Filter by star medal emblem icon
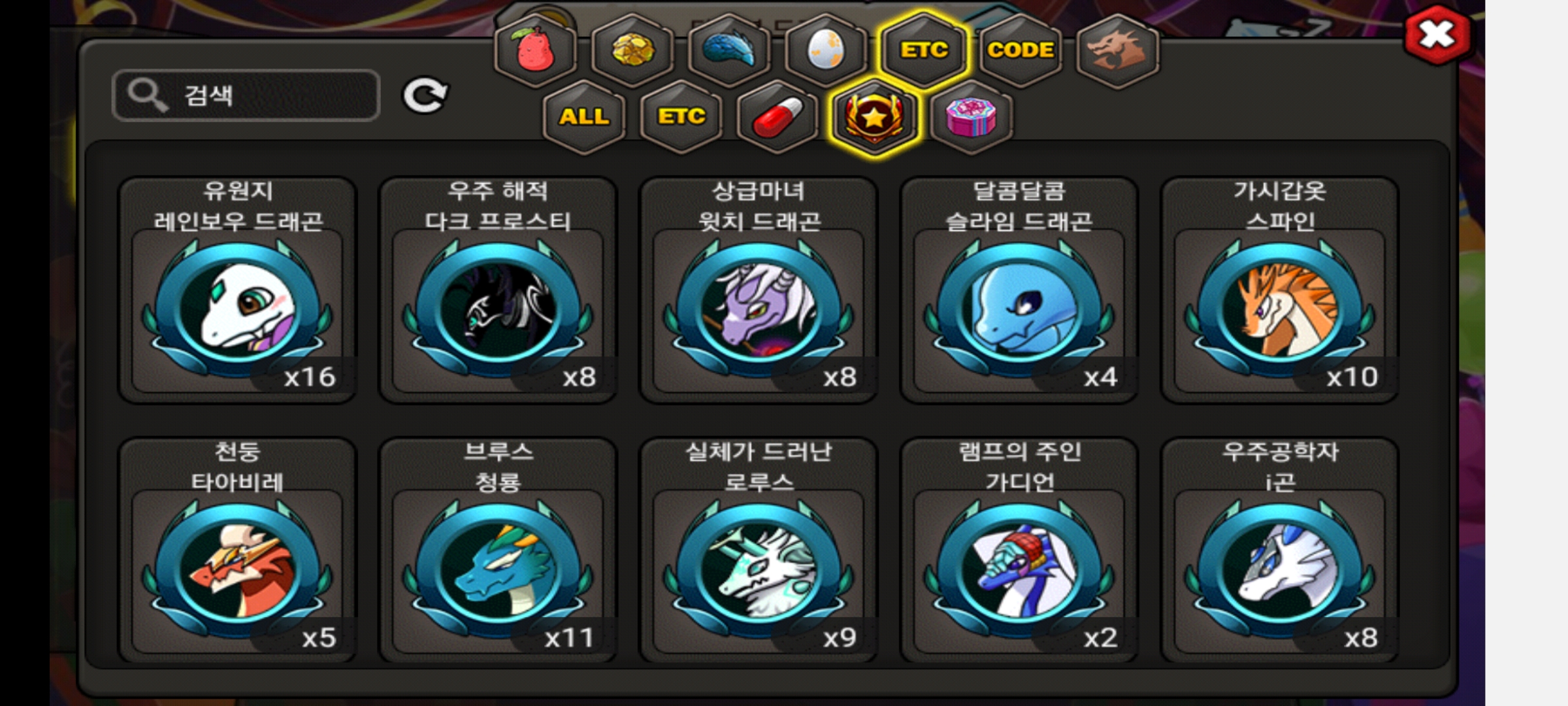 coord(875,117)
